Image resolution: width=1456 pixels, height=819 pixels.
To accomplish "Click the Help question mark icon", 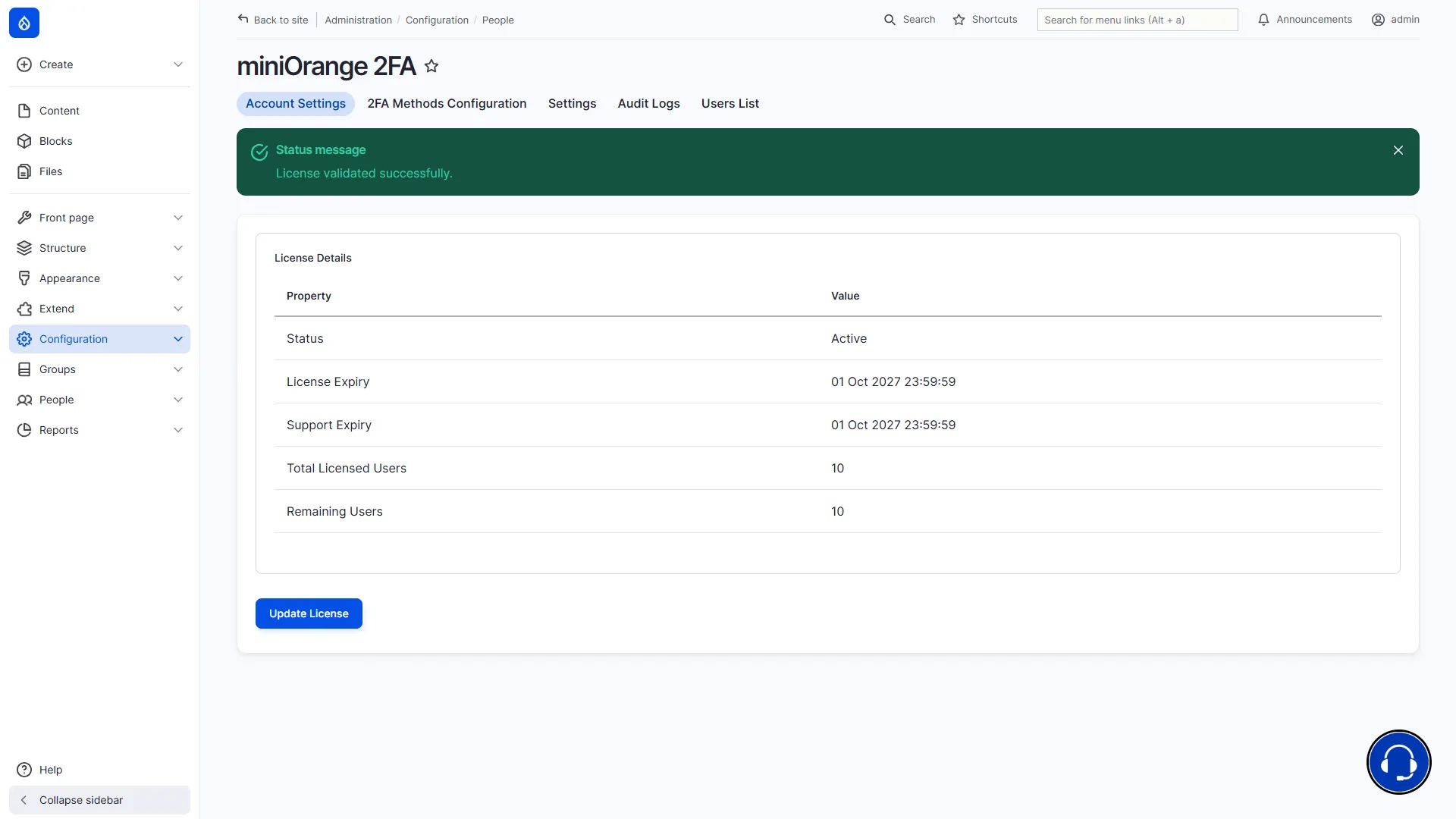I will coord(24,770).
